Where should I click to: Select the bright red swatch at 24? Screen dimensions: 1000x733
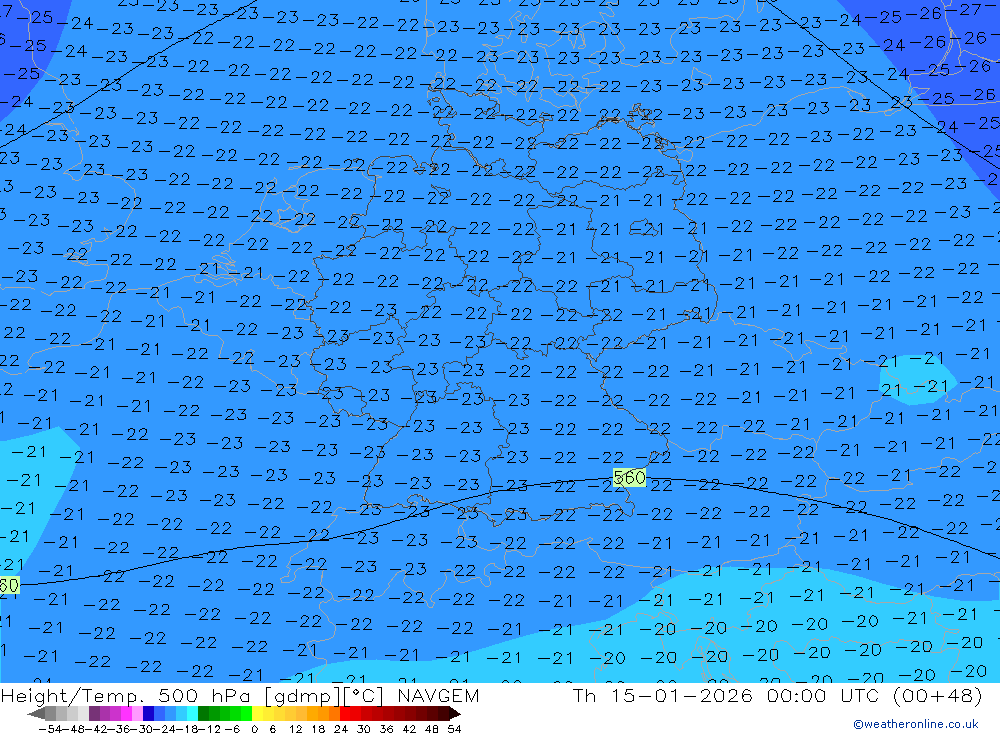[345, 713]
